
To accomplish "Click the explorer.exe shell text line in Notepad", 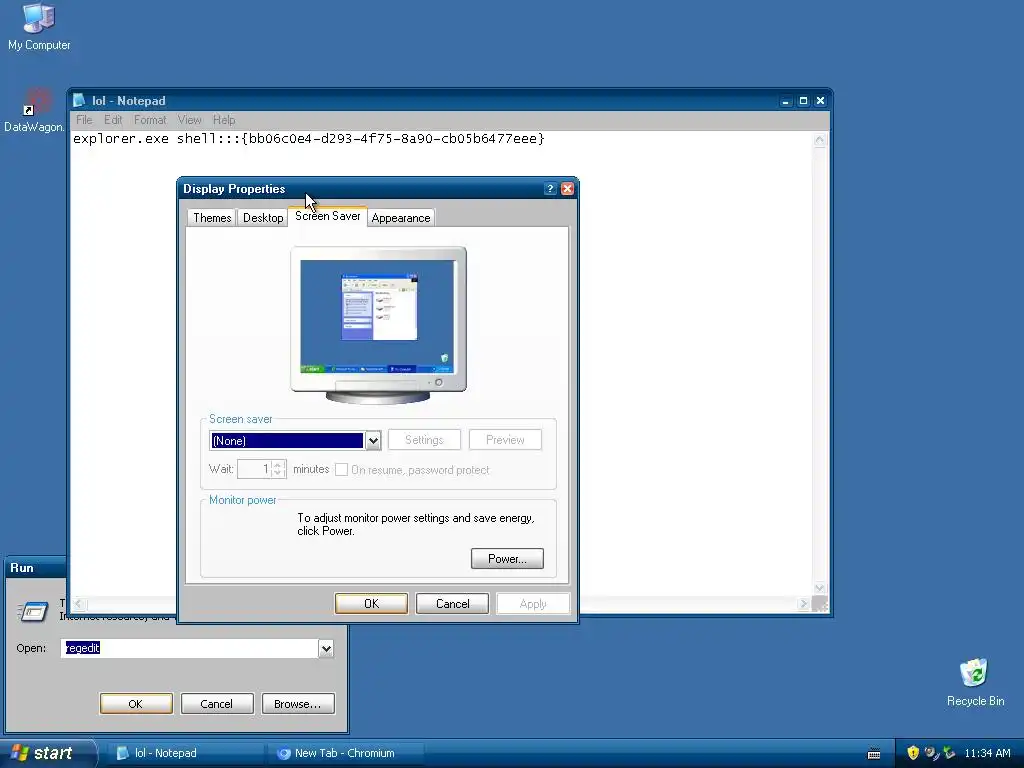I will (308, 138).
